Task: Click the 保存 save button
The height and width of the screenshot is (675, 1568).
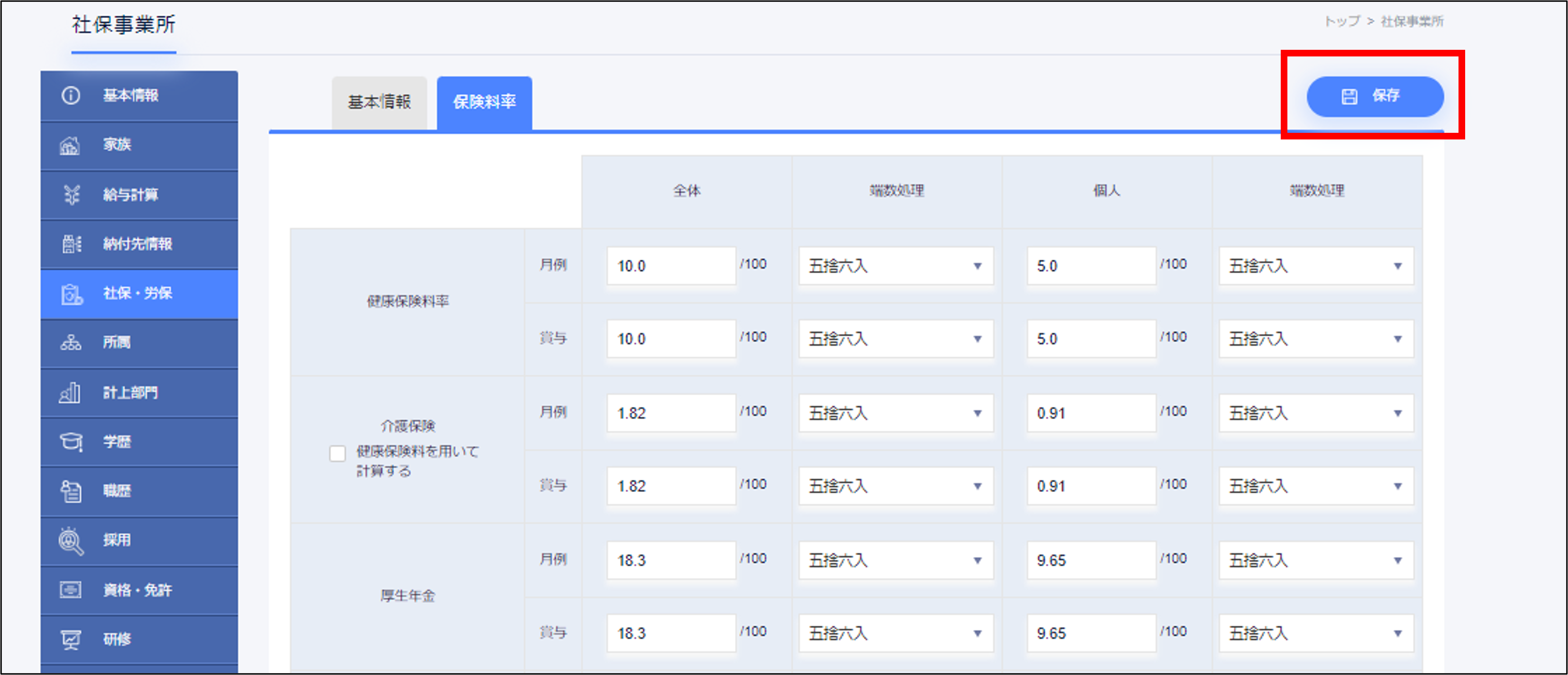Action: click(x=1375, y=96)
